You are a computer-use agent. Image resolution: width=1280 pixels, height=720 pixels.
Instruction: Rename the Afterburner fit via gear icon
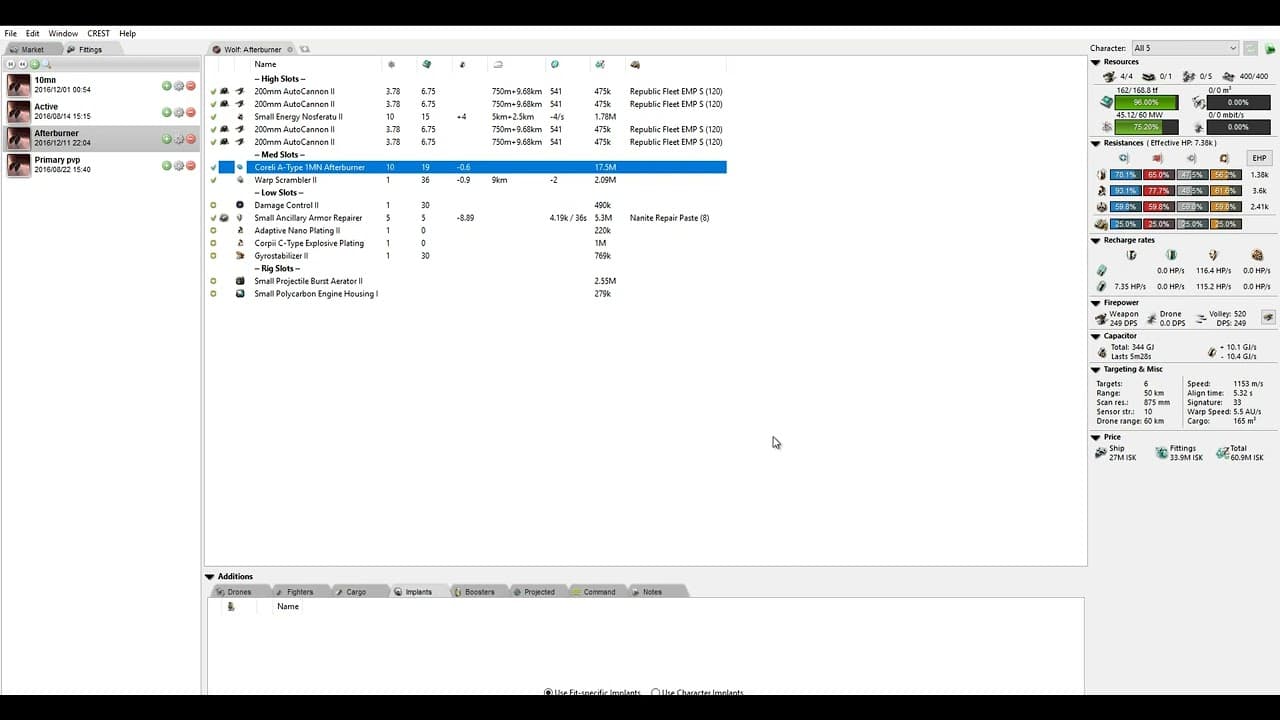(179, 139)
